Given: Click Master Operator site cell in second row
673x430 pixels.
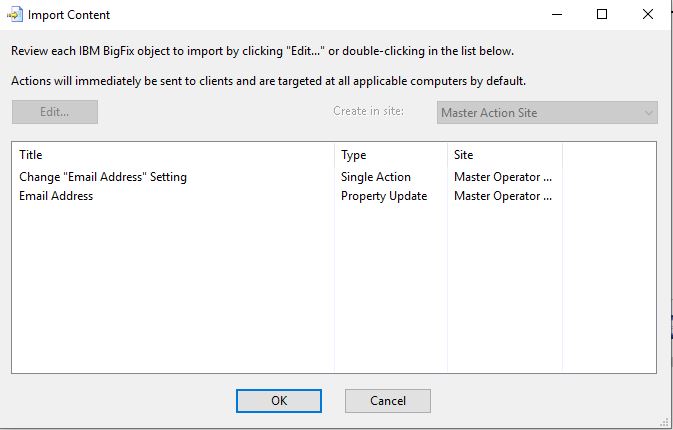Looking at the screenshot, I should (x=503, y=196).
